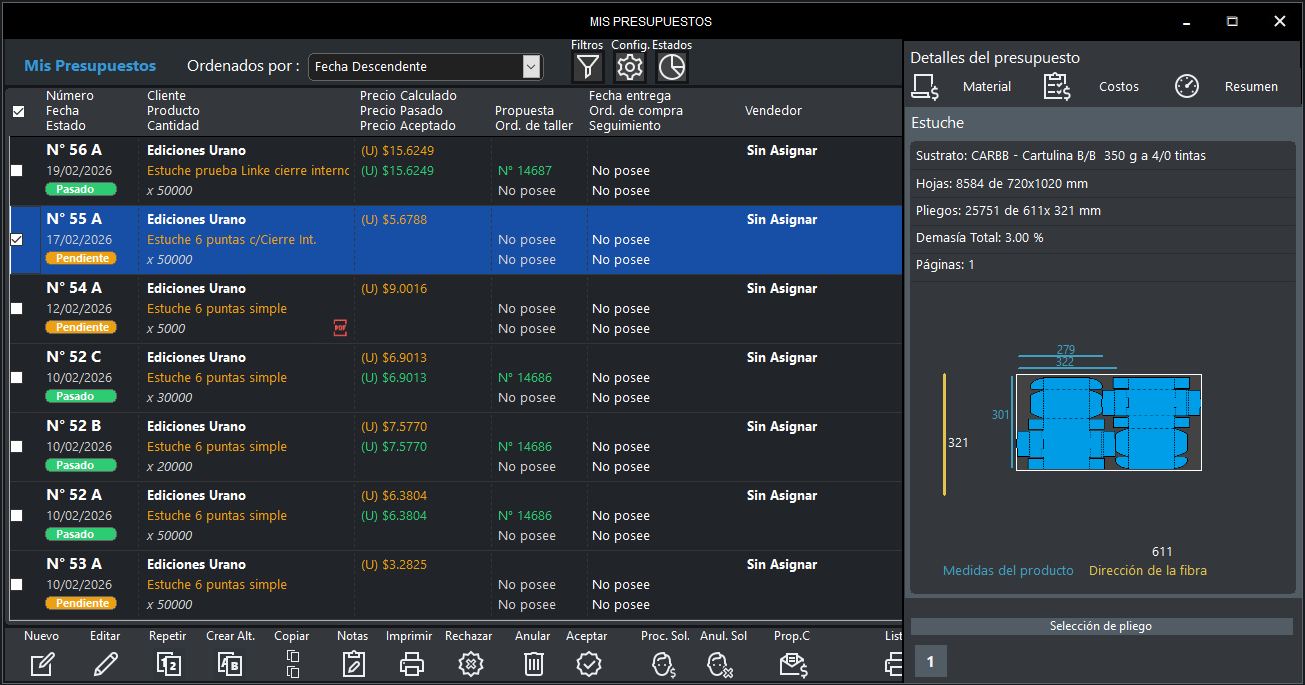The height and width of the screenshot is (685, 1305).
Task: Open the Filtros funnel icon
Action: [x=588, y=67]
